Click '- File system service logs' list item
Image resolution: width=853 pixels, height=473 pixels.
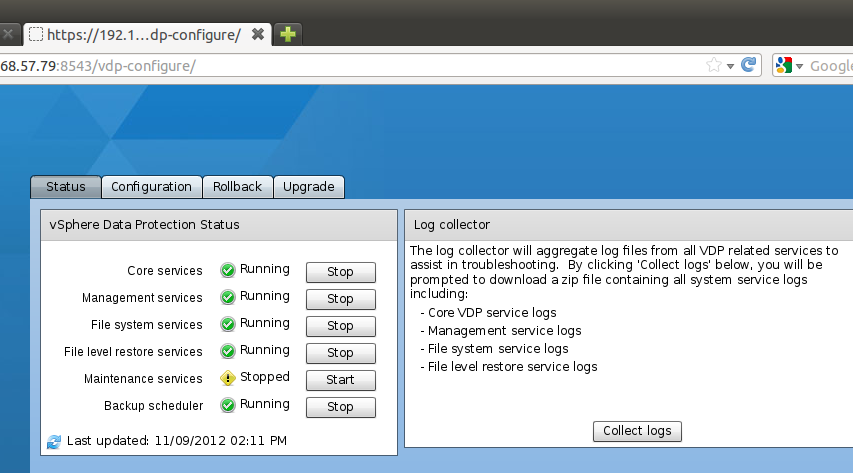click(x=495, y=349)
